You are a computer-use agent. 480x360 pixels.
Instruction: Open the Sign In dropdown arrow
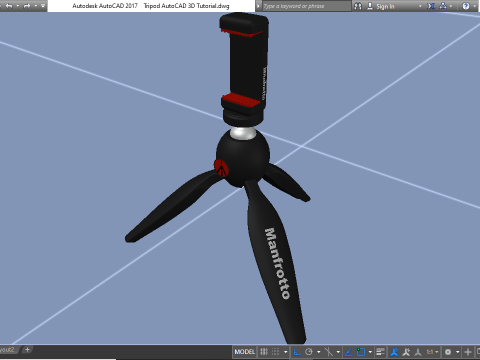pos(420,6)
